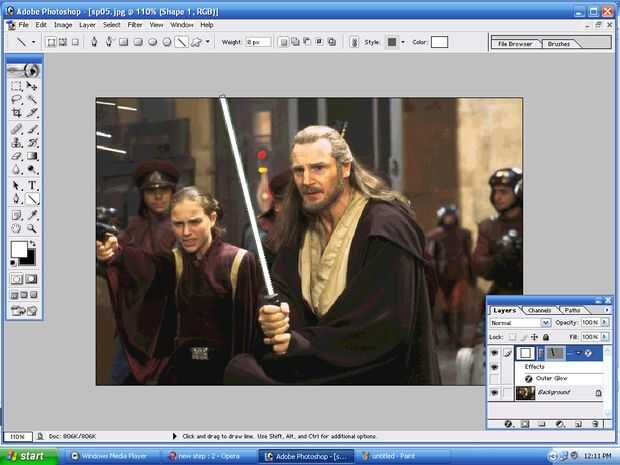The image size is (620, 465).
Task: Select the Path Selection tool
Action: click(16, 185)
